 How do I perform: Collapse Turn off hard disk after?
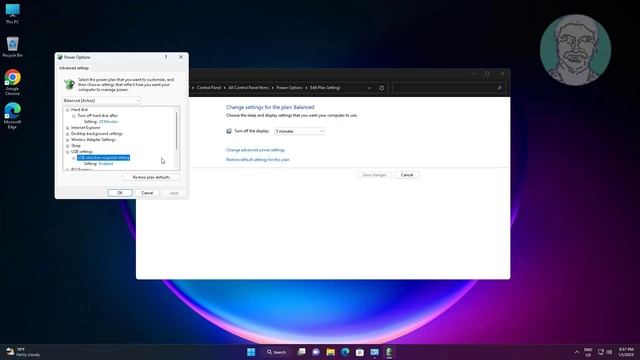pos(74,116)
